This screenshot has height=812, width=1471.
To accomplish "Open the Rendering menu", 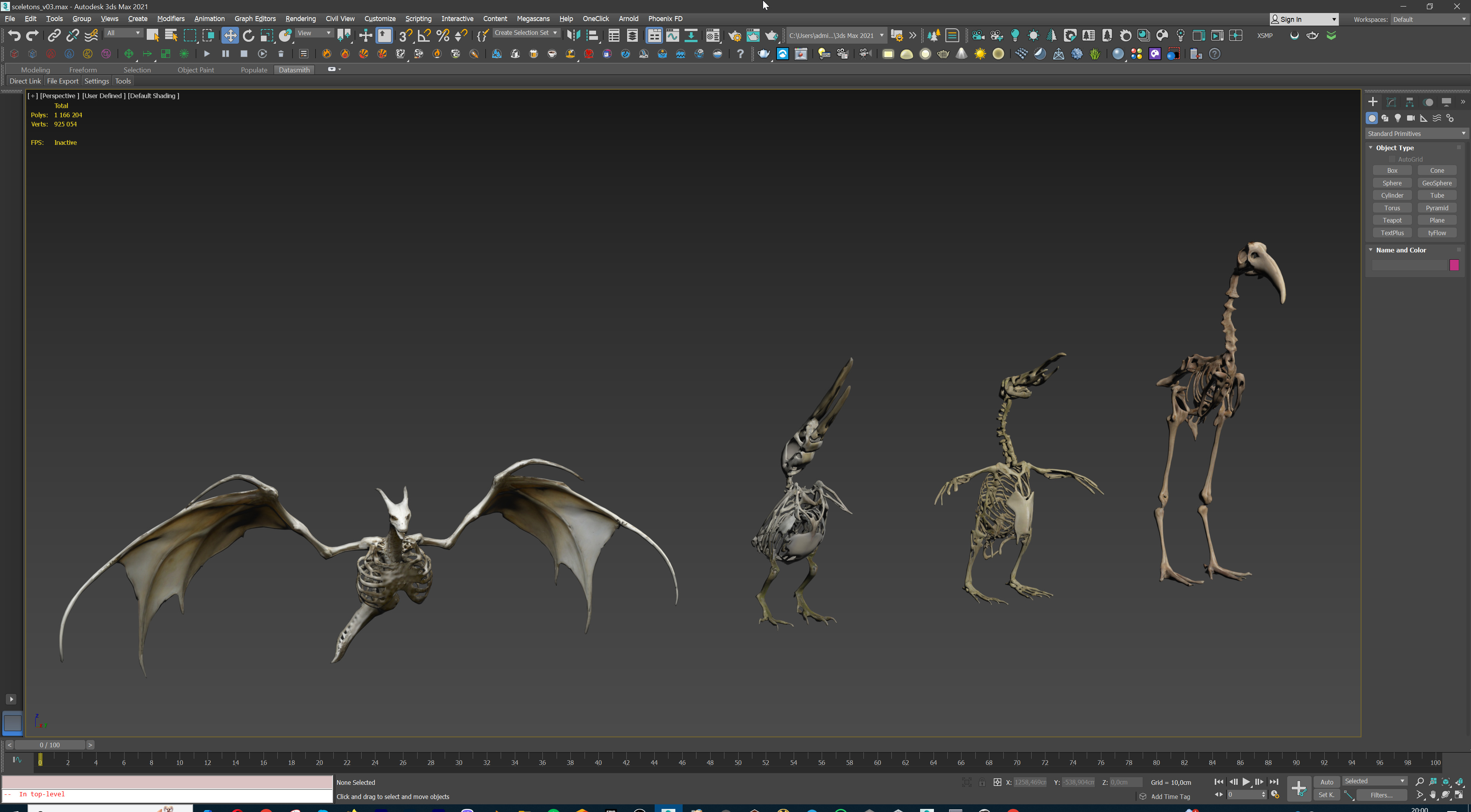I will (300, 18).
